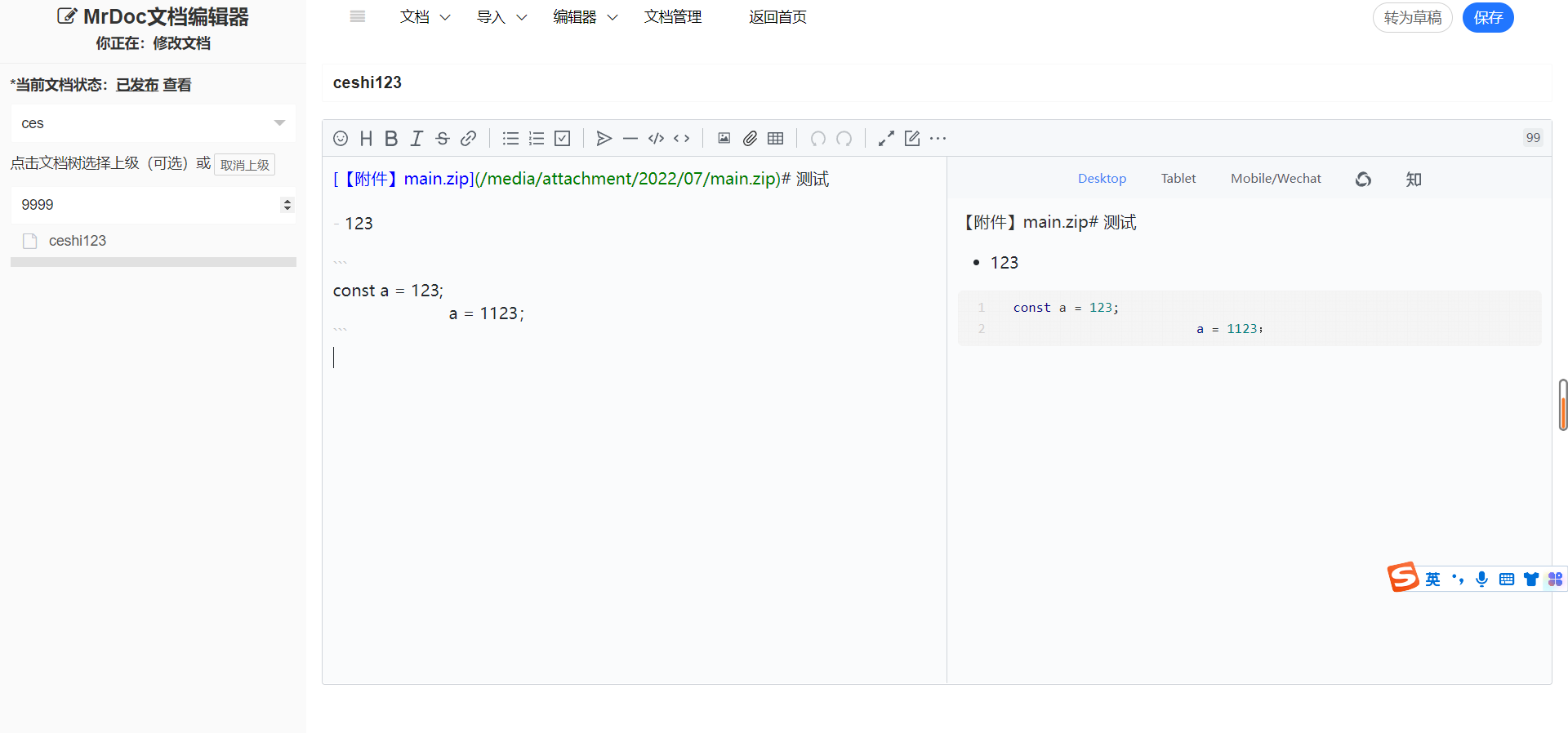Switch editor to fullscreen mode
Screen dimensions: 1568x733
click(x=886, y=139)
